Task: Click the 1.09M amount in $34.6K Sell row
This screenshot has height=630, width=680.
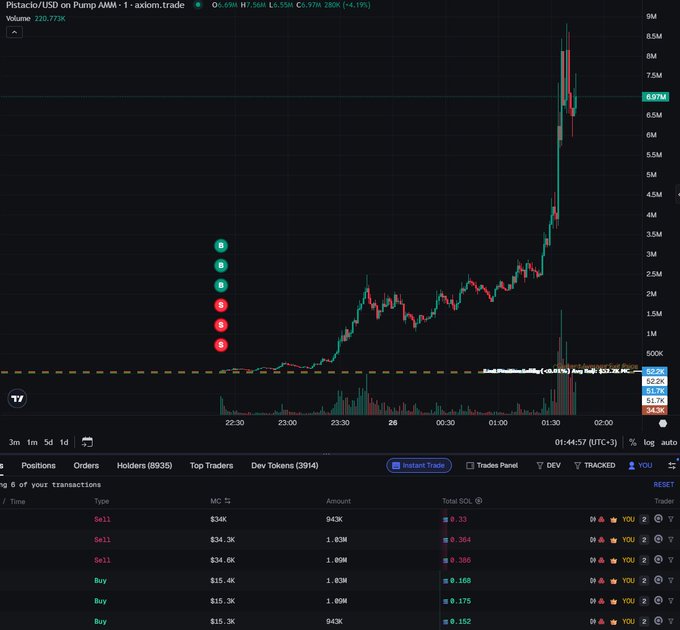Action: (x=337, y=560)
